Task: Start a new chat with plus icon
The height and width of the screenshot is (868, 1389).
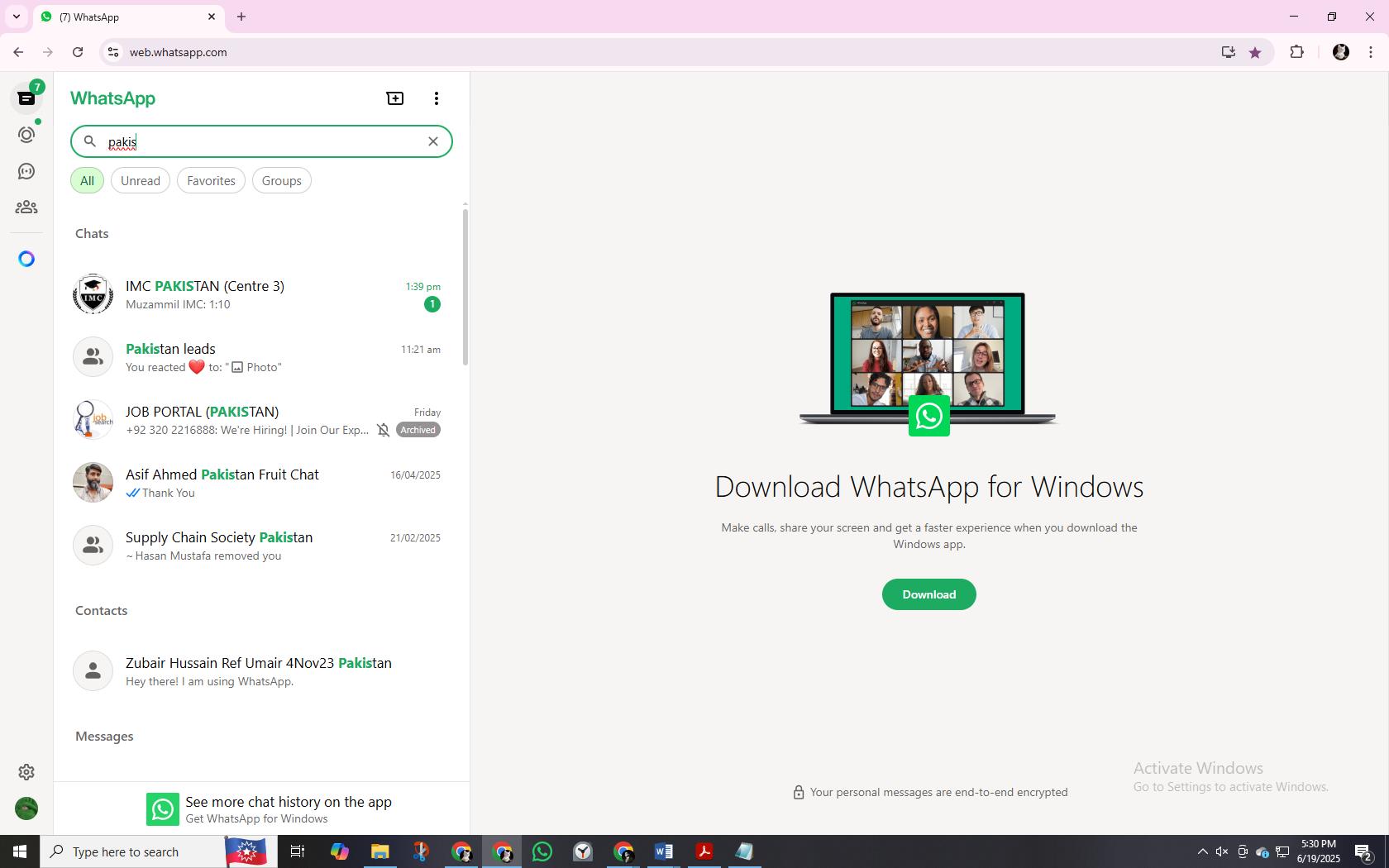Action: click(395, 98)
